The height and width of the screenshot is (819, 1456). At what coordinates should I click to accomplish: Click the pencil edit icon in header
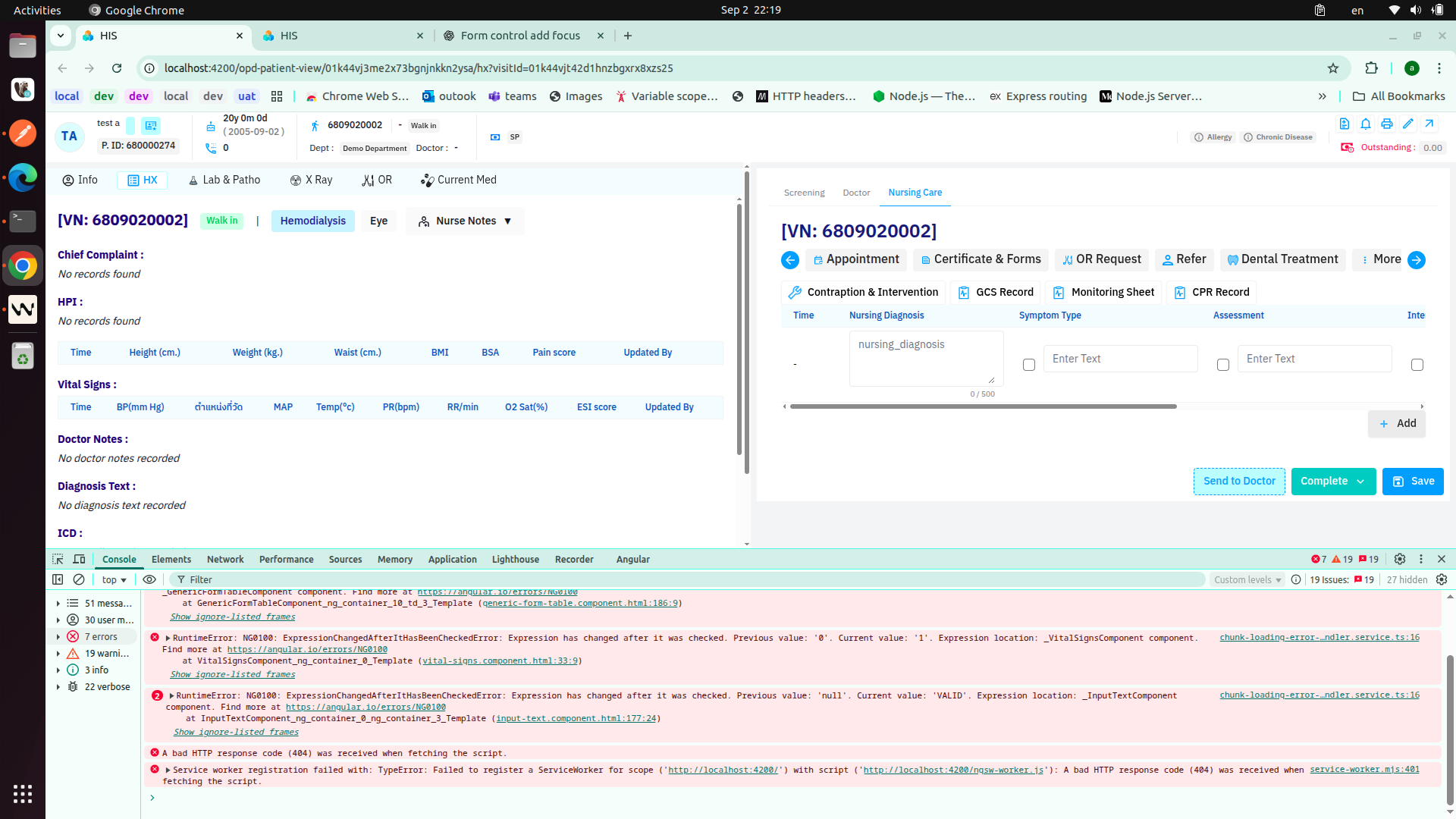(x=1408, y=124)
